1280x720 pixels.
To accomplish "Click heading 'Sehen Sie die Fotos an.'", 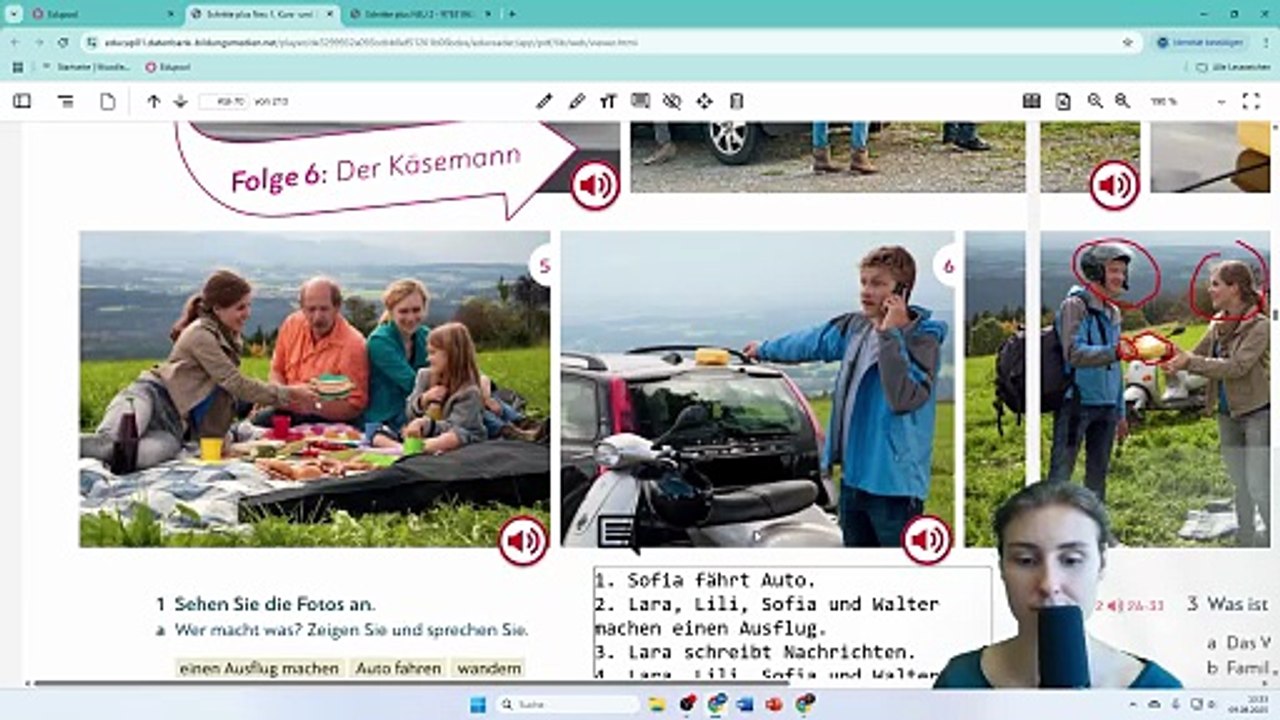I will (x=275, y=604).
